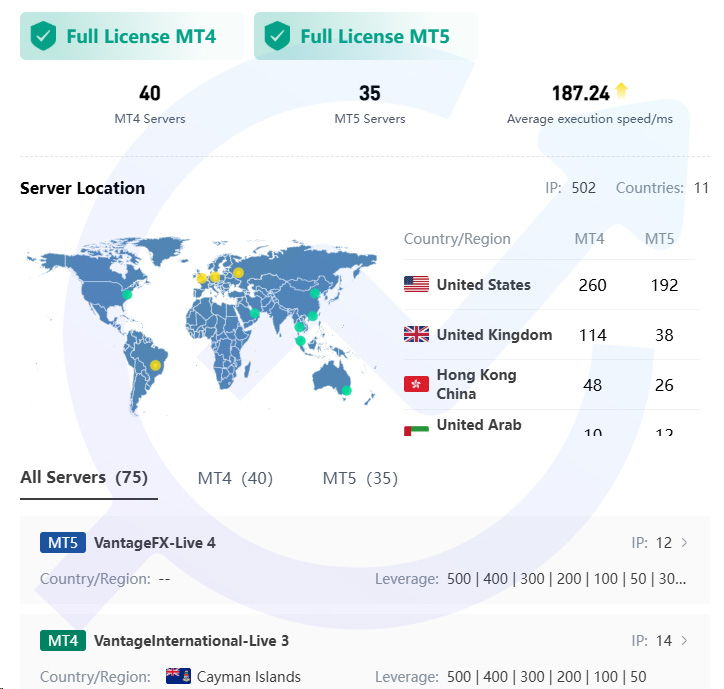Click the Full License MT4 shield icon

click(43, 36)
